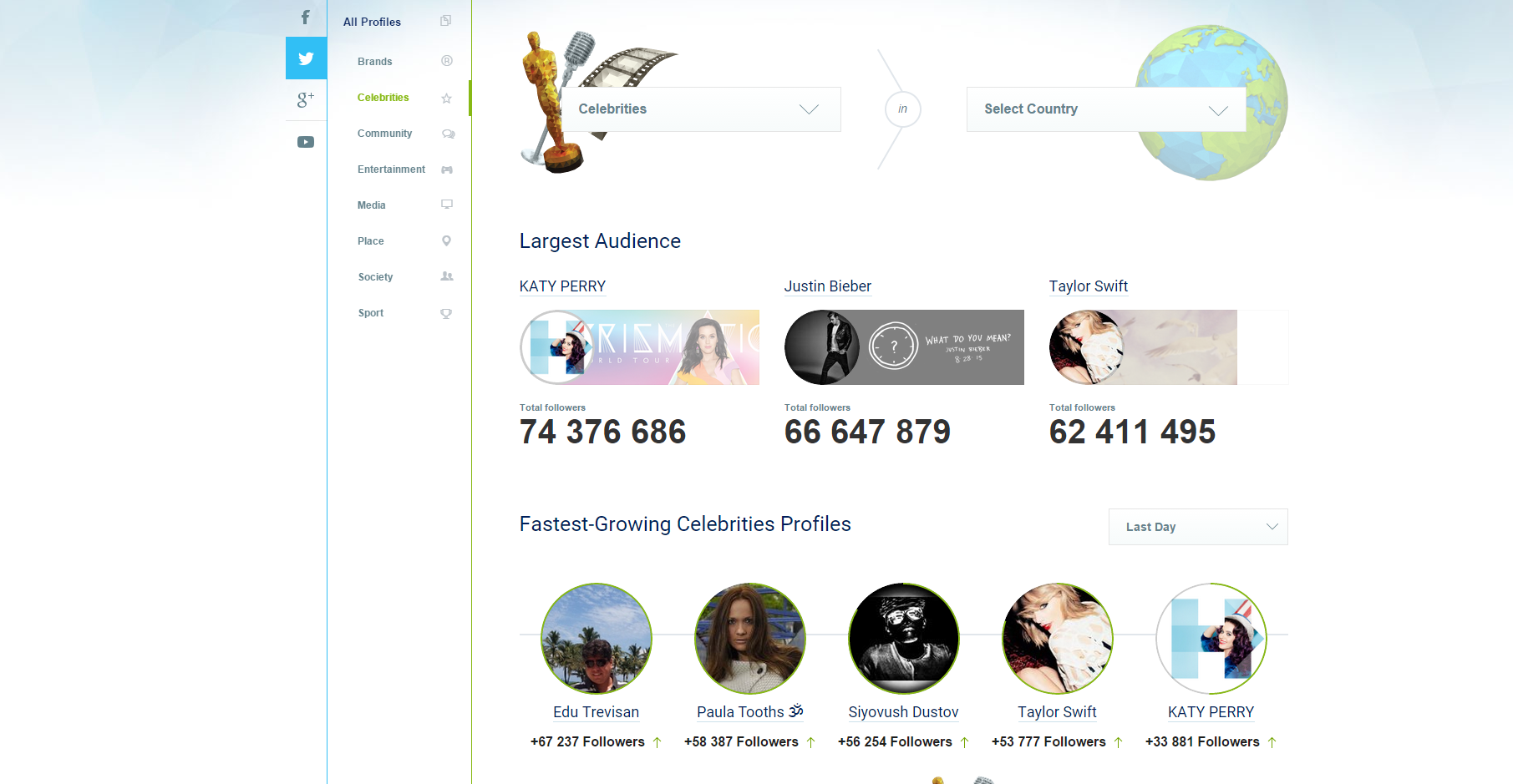
Task: Click the star icon beside Celebrities
Action: pyautogui.click(x=447, y=99)
